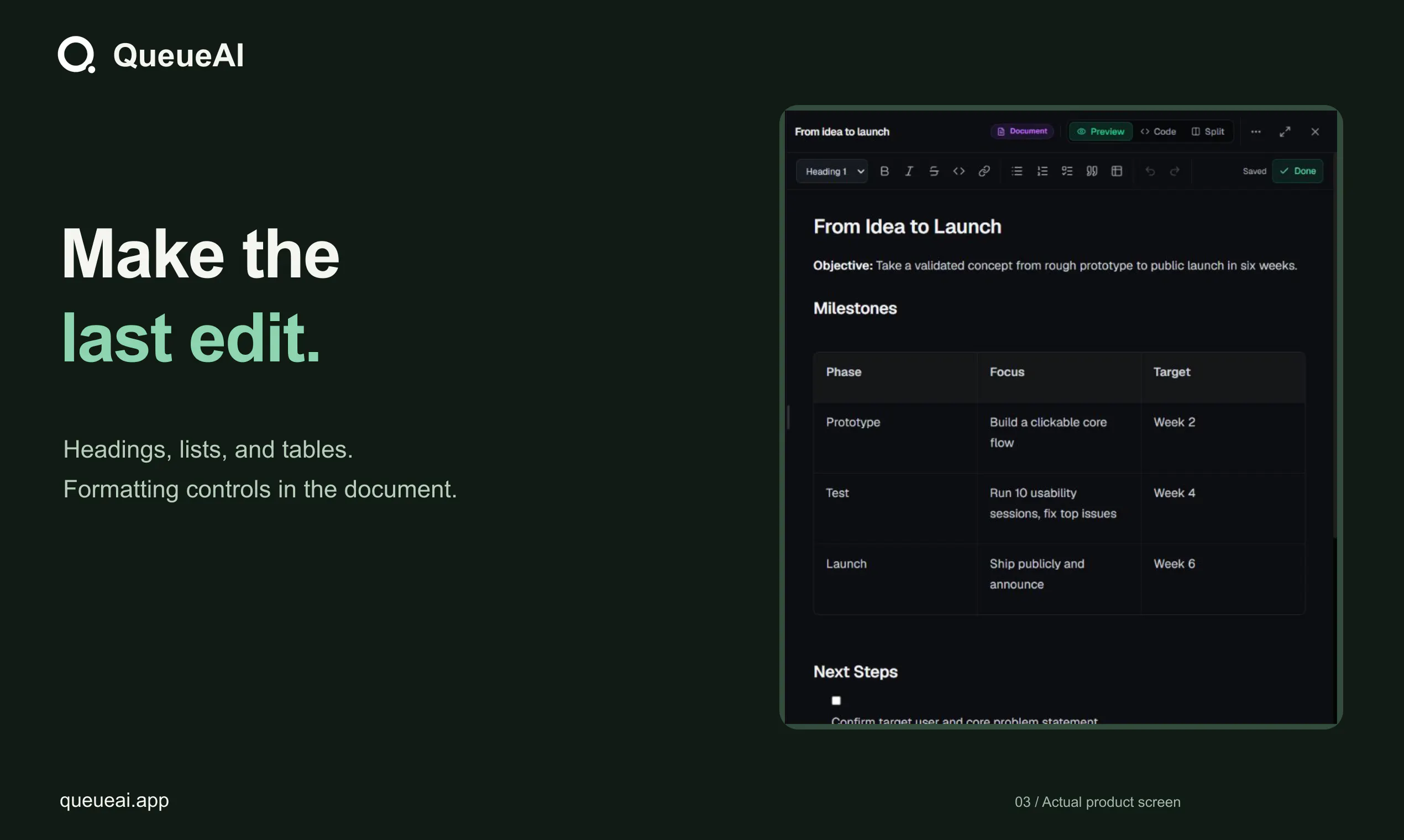
Task: Click the From Idea to Launch heading
Action: [x=908, y=227]
